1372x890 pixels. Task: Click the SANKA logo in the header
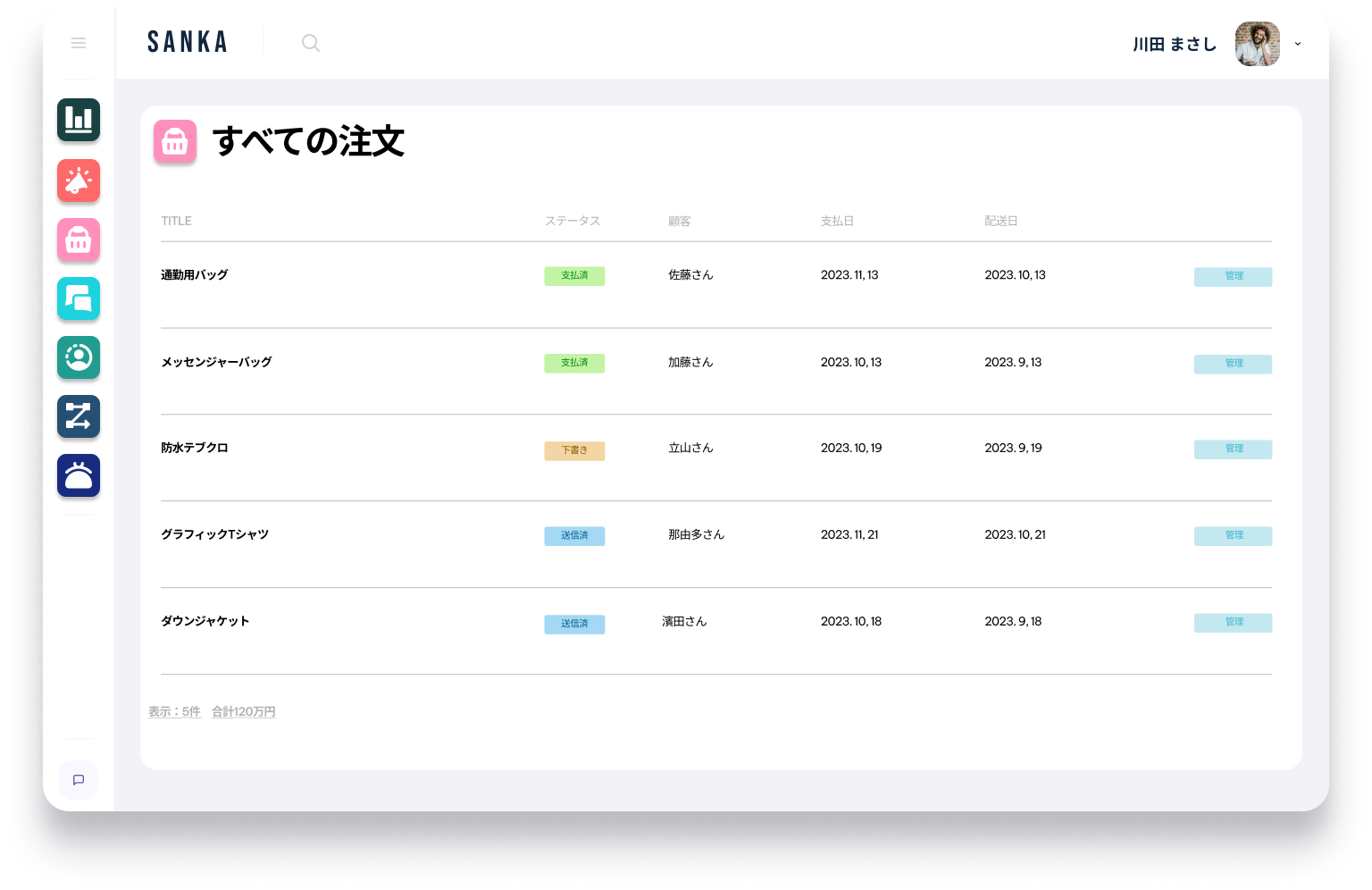pyautogui.click(x=188, y=42)
